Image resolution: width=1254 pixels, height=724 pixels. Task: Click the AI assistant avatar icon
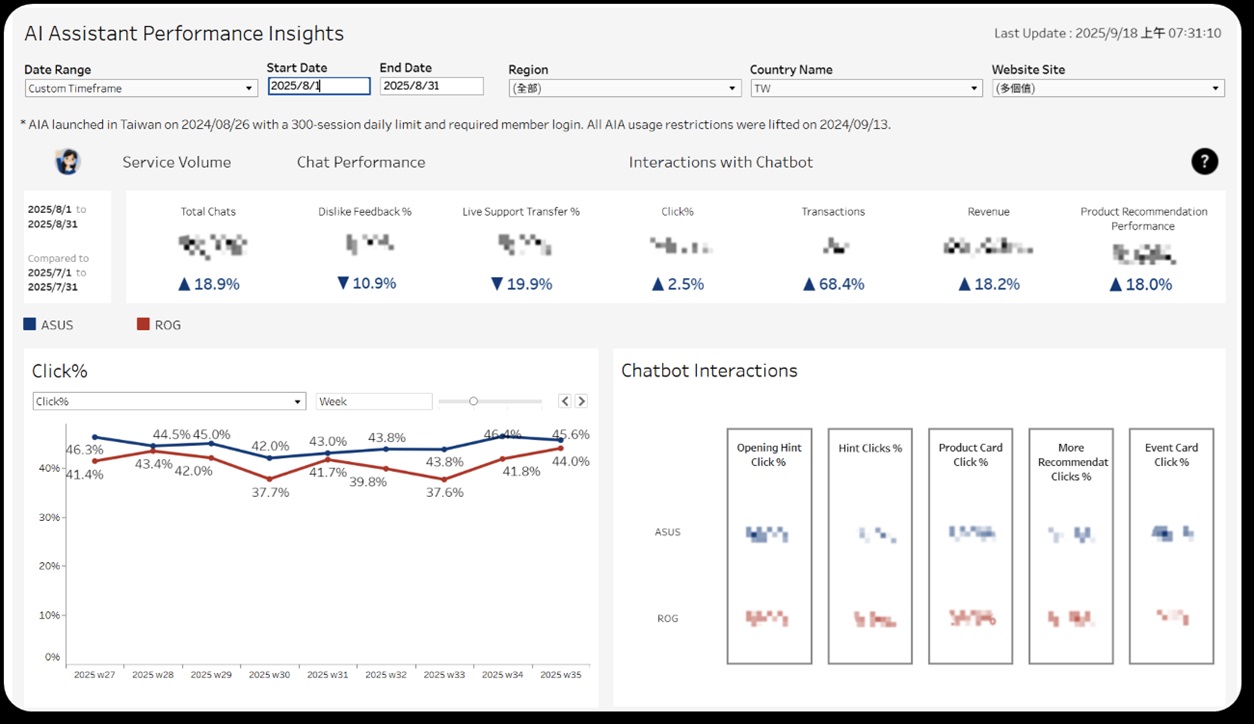click(x=68, y=162)
